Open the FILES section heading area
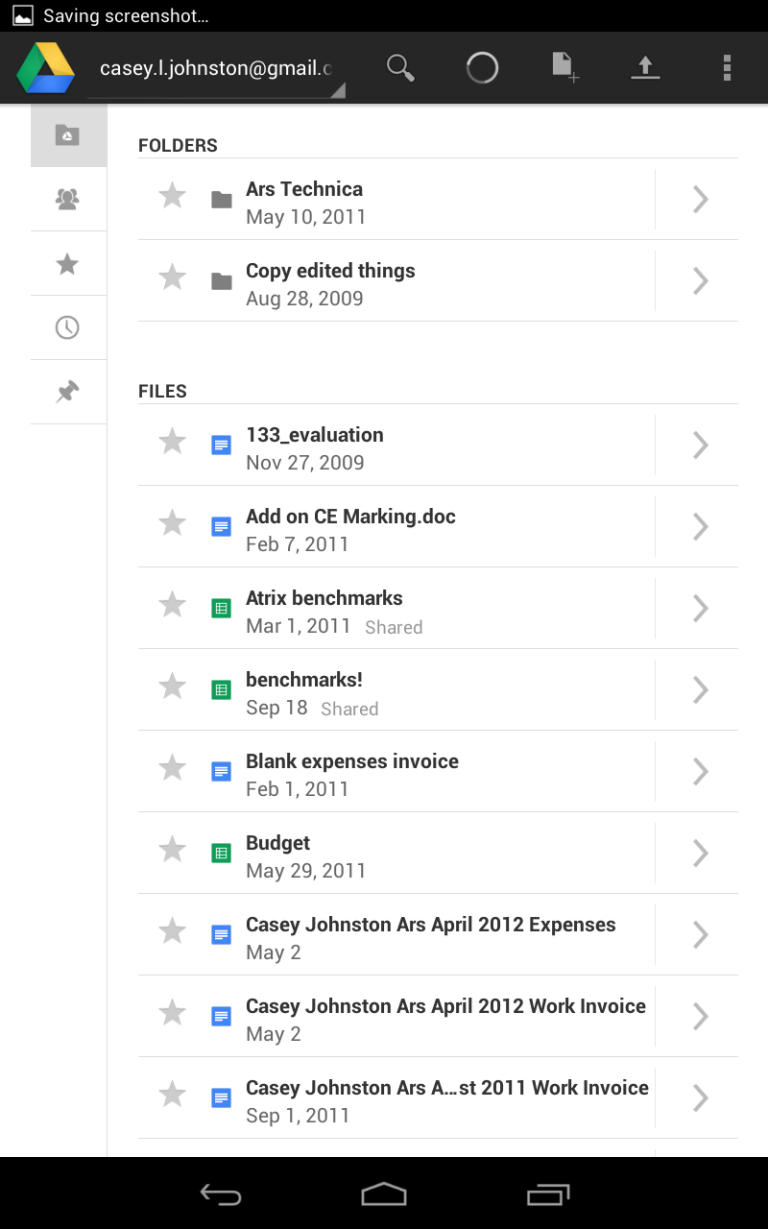Viewport: 768px width, 1229px height. tap(162, 391)
